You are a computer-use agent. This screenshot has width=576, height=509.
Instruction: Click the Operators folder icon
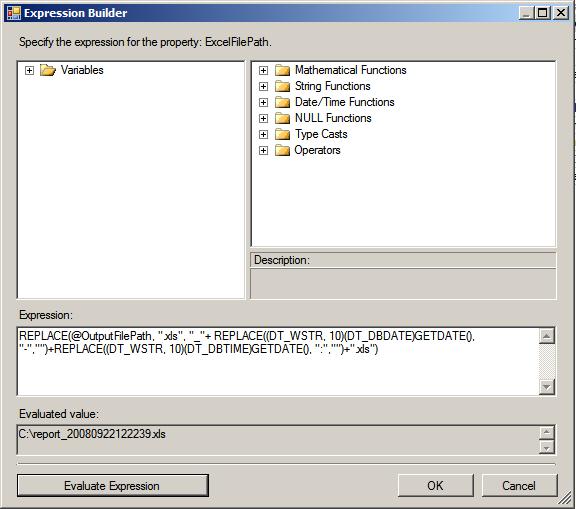282,150
